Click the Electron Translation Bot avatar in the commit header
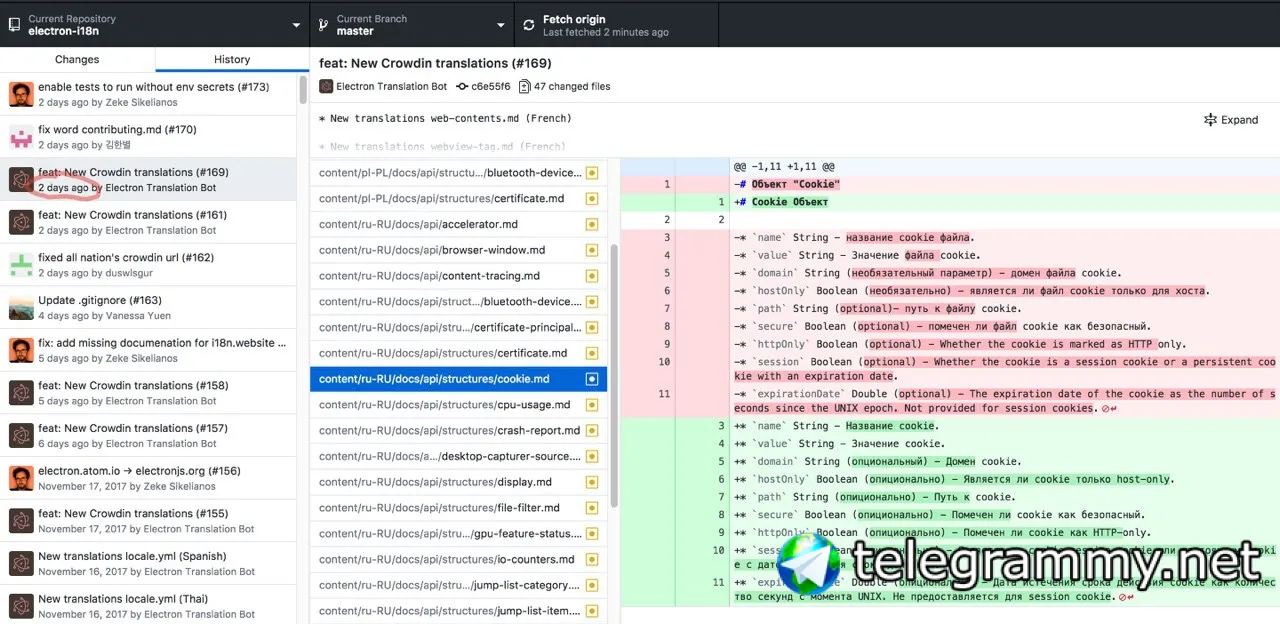This screenshot has width=1280, height=624. pyautogui.click(x=326, y=87)
